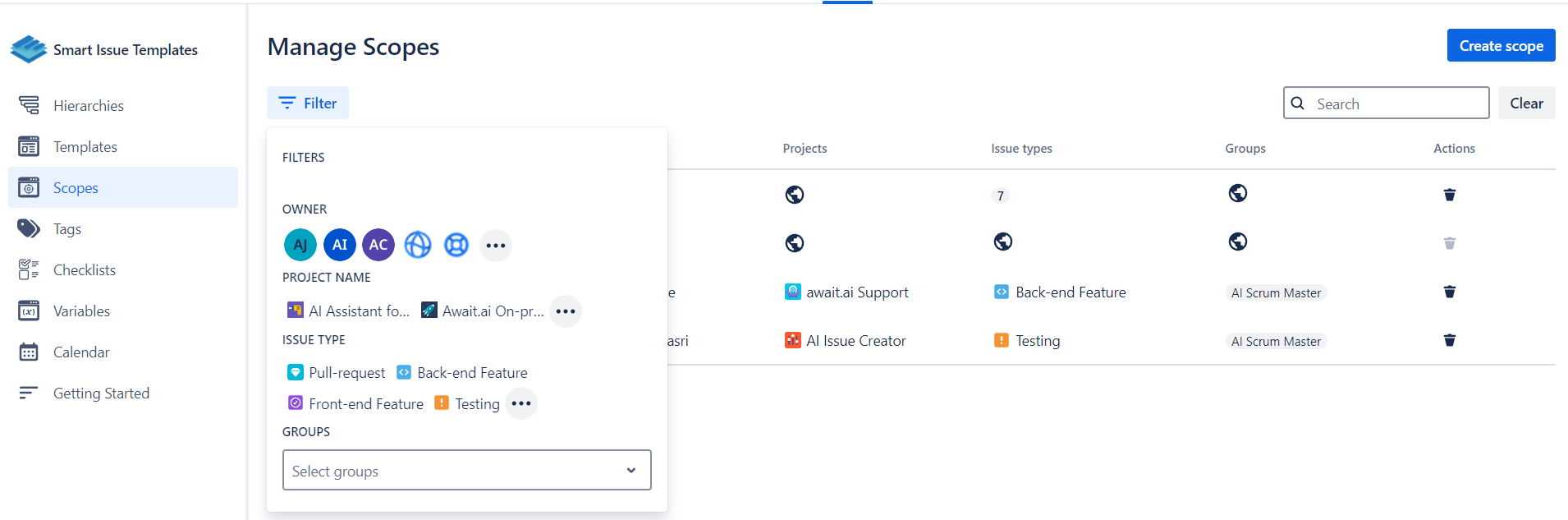Click the Filter funnel button

[x=308, y=104]
